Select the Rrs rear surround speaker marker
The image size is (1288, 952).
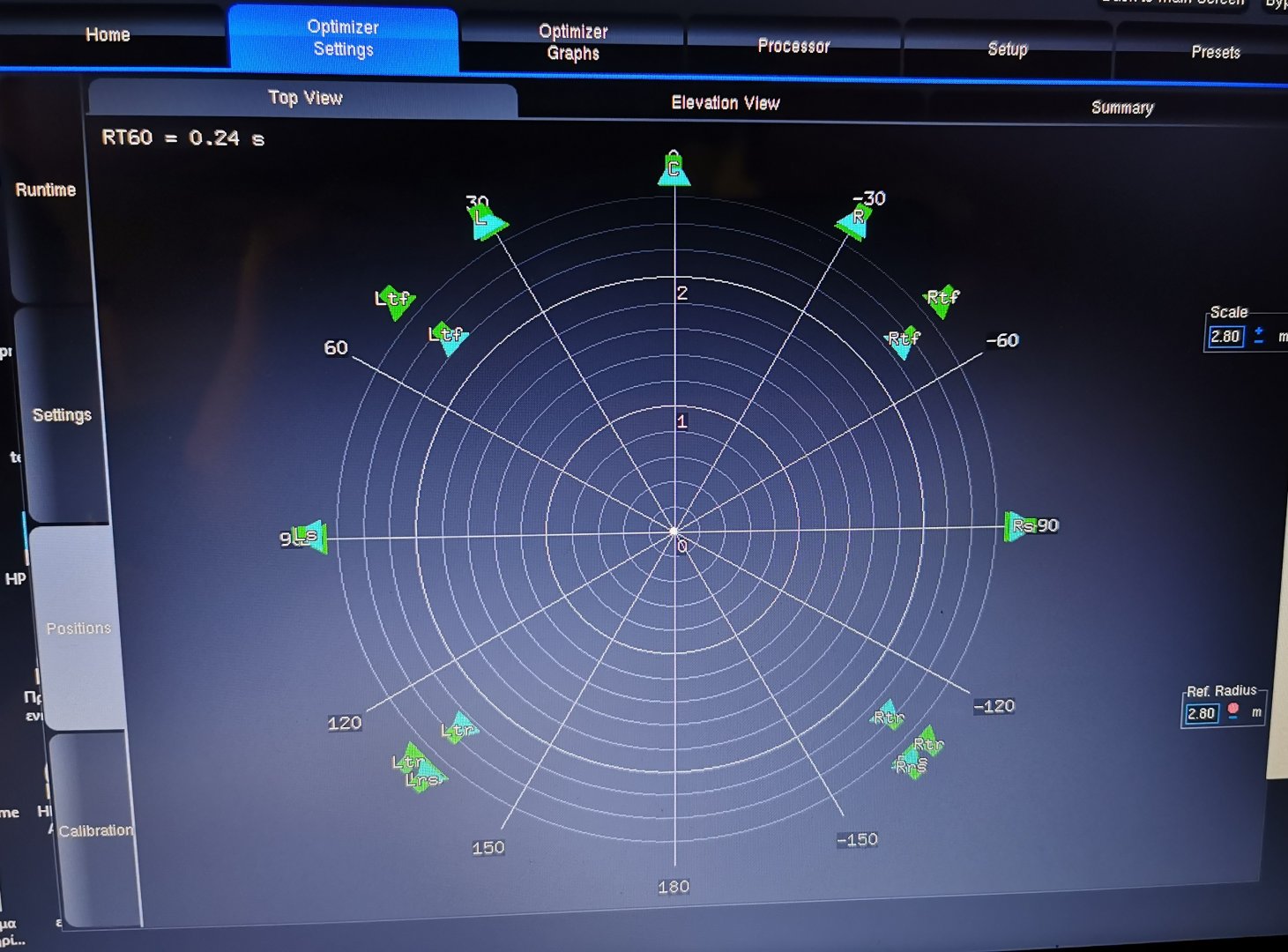912,764
